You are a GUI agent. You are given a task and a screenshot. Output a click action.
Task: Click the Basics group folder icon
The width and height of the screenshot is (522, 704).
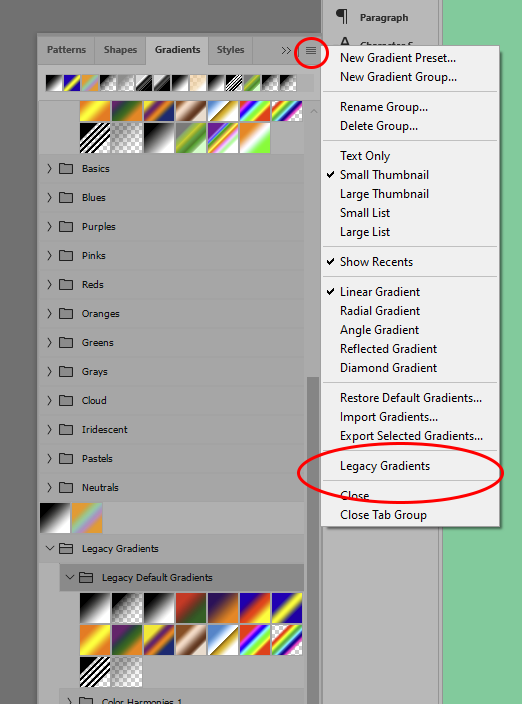(66, 169)
